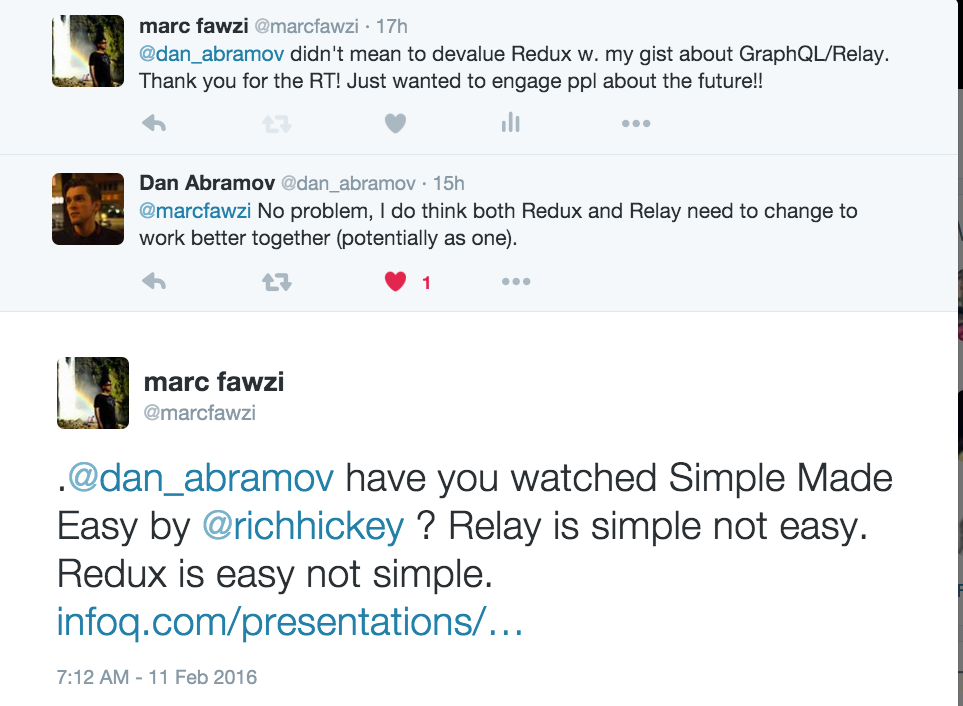963x706 pixels.
Task: Click Dan Abramov's display name
Action: coord(206,183)
